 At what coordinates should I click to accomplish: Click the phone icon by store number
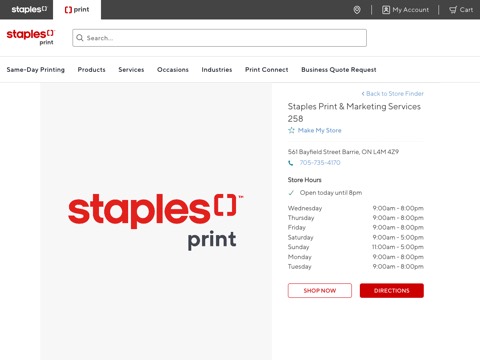(291, 163)
